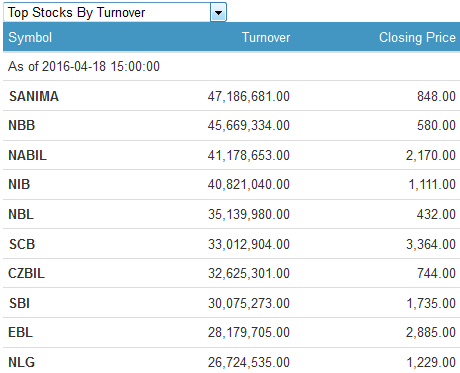460x373 pixels.
Task: Open the NLG symbol link
Action: (x=21, y=362)
